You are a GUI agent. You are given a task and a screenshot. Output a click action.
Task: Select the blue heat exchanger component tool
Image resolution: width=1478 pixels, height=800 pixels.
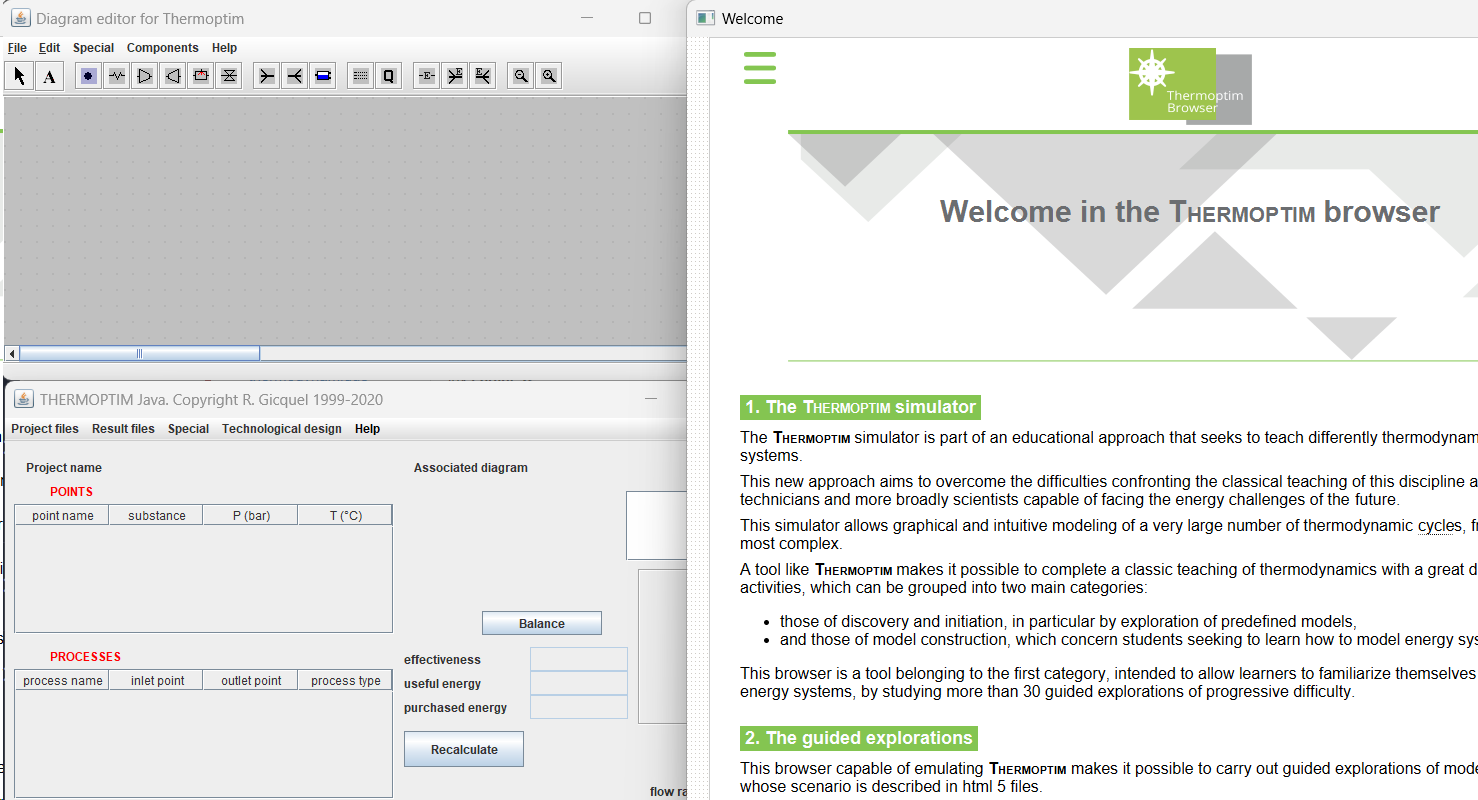click(x=322, y=76)
